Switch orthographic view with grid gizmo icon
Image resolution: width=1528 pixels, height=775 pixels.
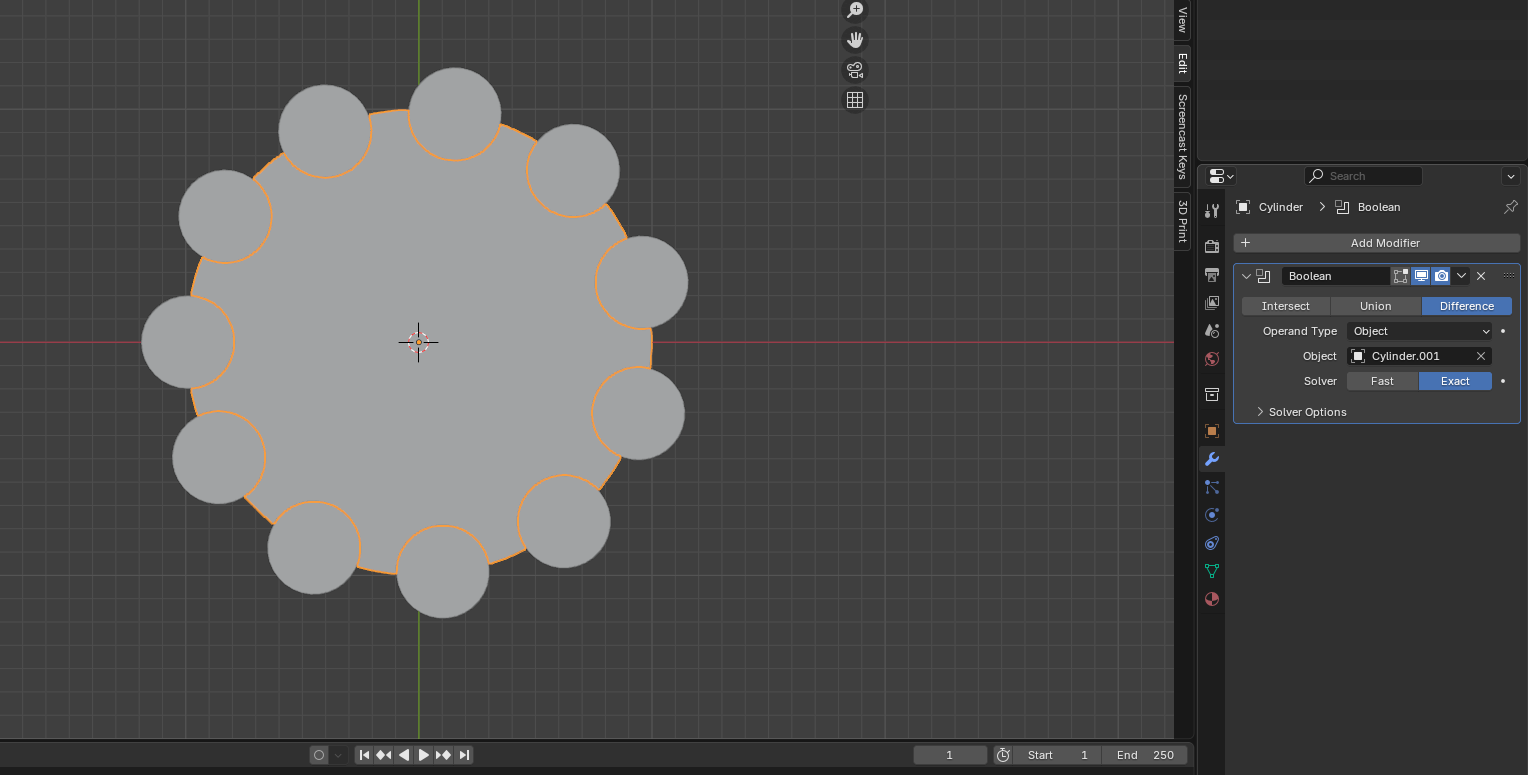(855, 100)
